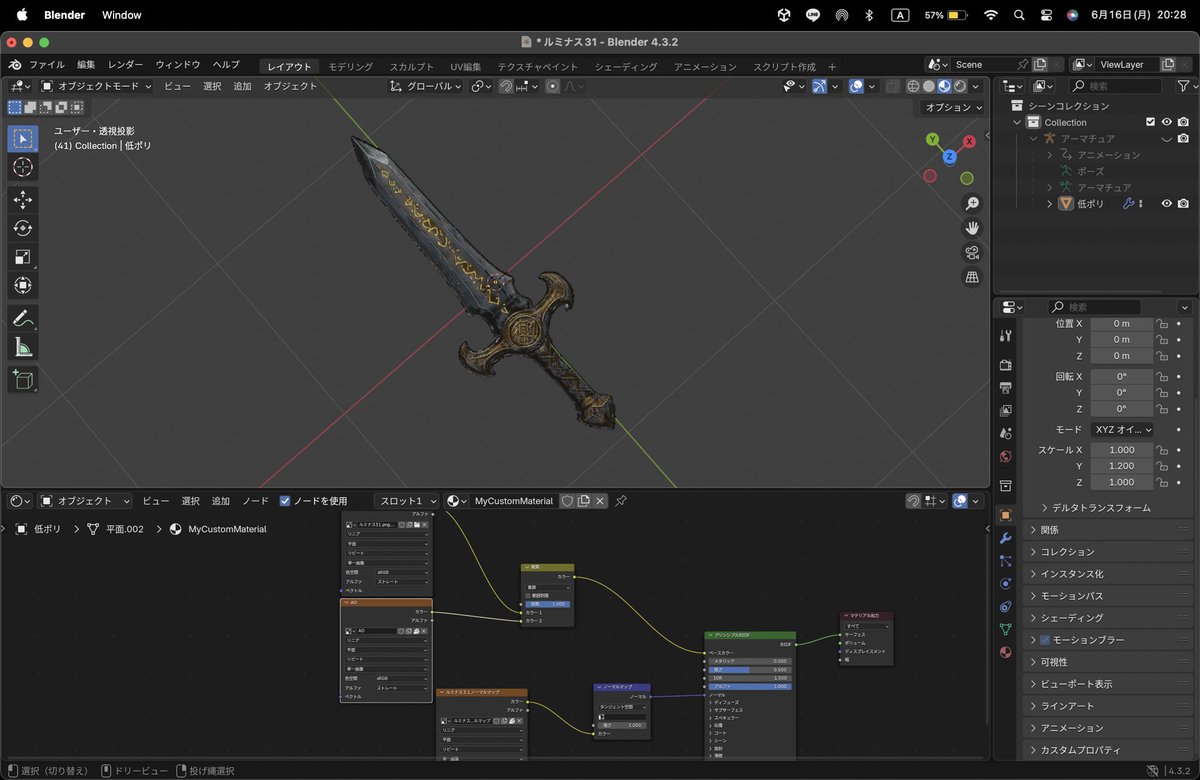Toggle the モーションブラー checkbox

point(1046,640)
